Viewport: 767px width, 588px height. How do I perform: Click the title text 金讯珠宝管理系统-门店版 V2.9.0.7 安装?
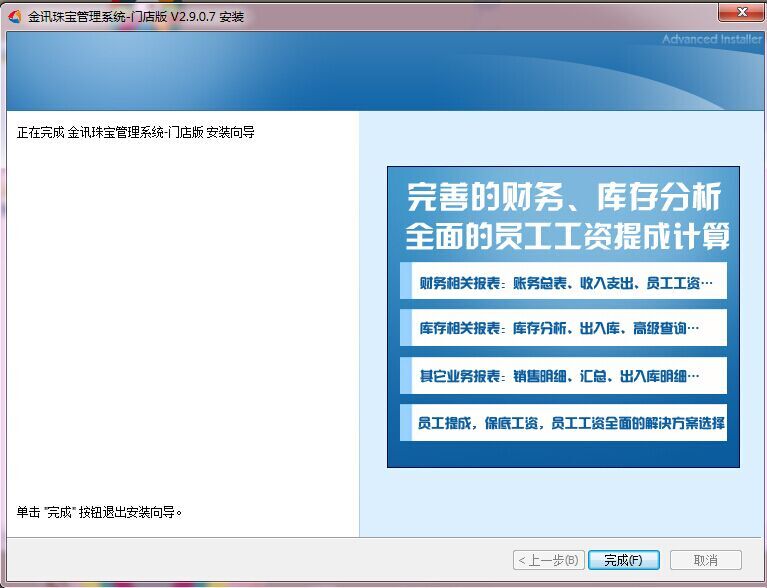point(135,17)
